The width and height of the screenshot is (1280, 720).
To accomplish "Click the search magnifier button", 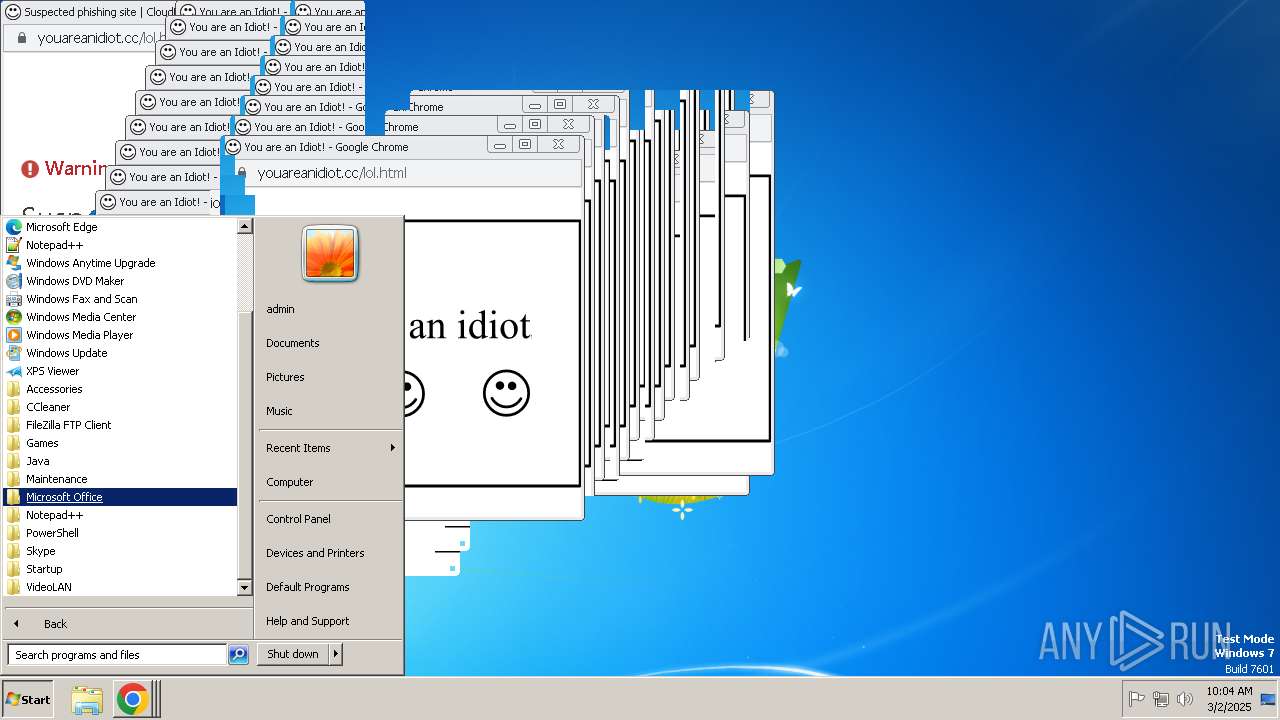I will click(x=238, y=655).
